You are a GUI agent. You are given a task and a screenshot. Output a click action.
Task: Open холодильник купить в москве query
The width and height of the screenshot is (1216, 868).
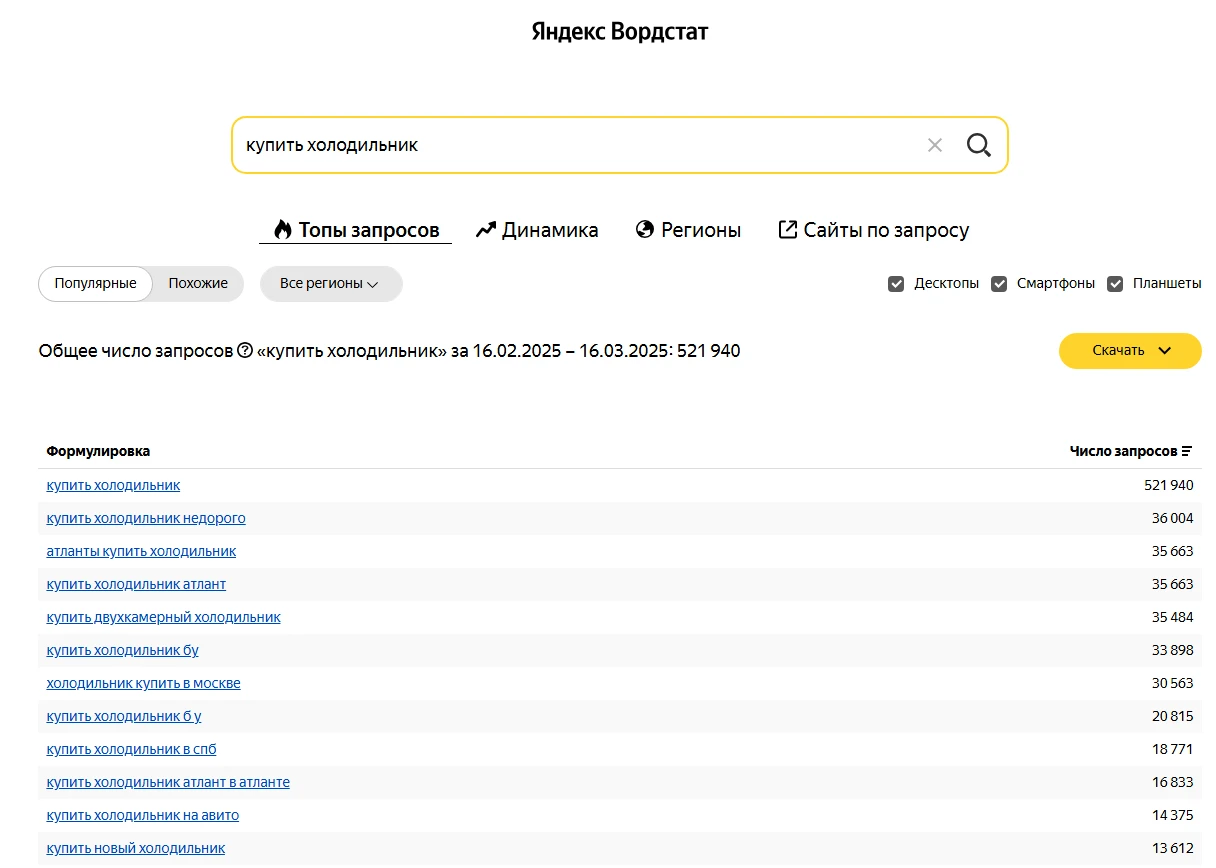(143, 683)
